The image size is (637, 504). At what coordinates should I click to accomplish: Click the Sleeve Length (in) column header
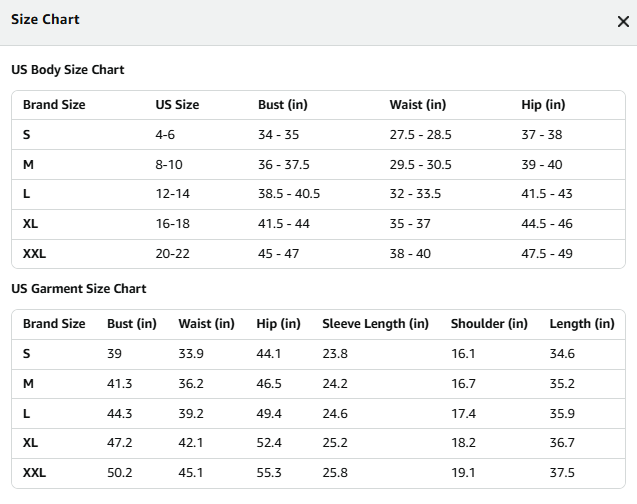click(x=375, y=324)
